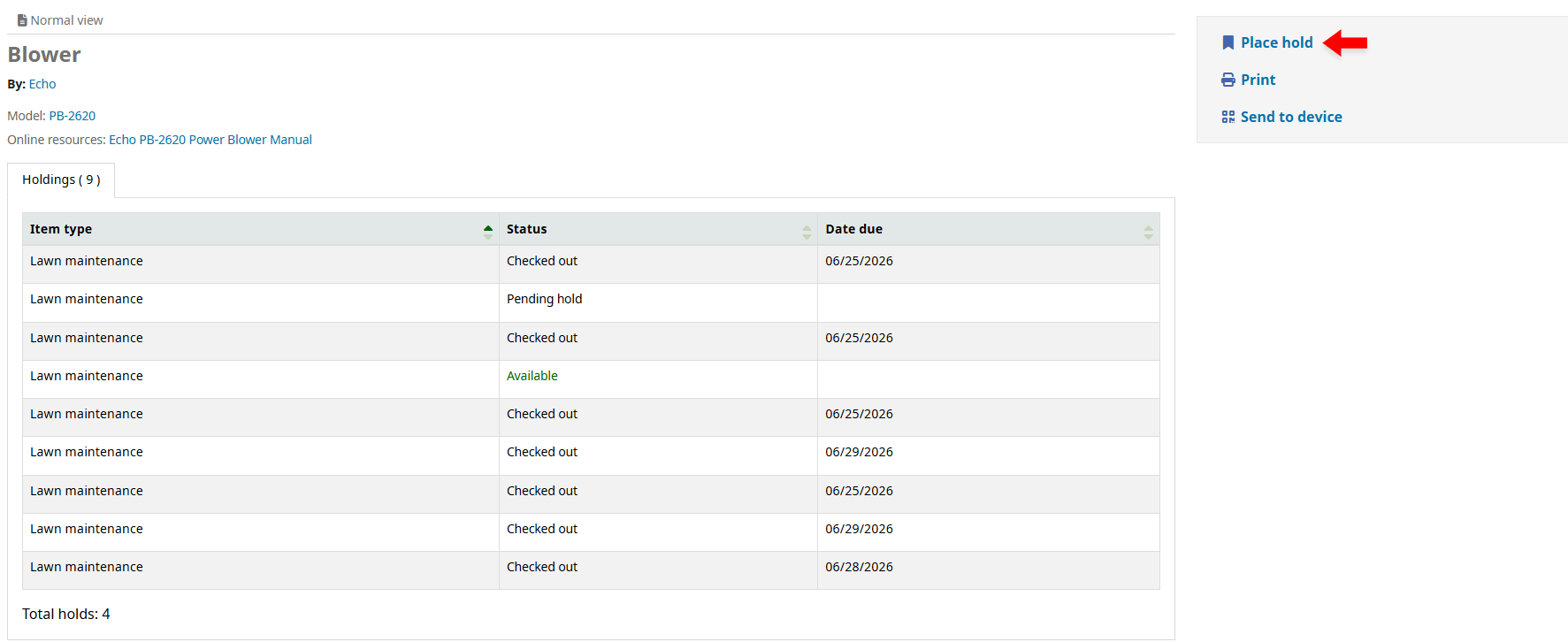Click the QR code icon for Send to device
Screen dimensions: 1568x642
click(x=1228, y=117)
